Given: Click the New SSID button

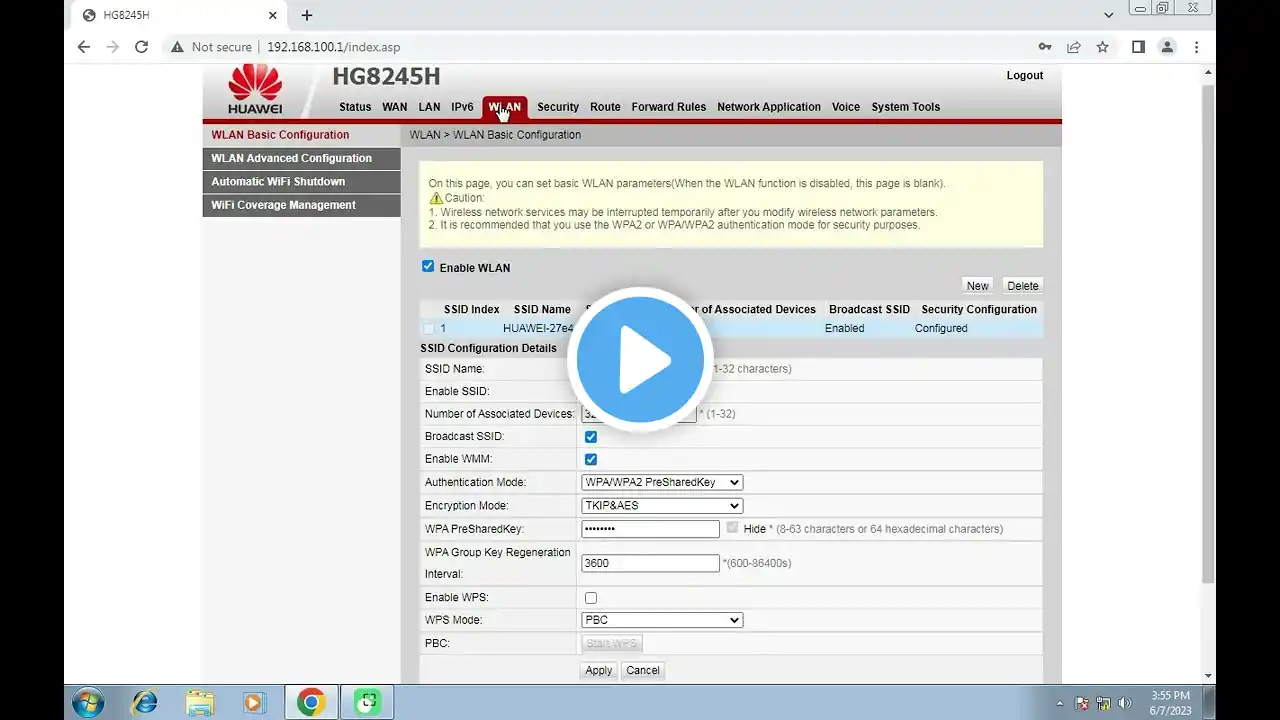Looking at the screenshot, I should 977,286.
